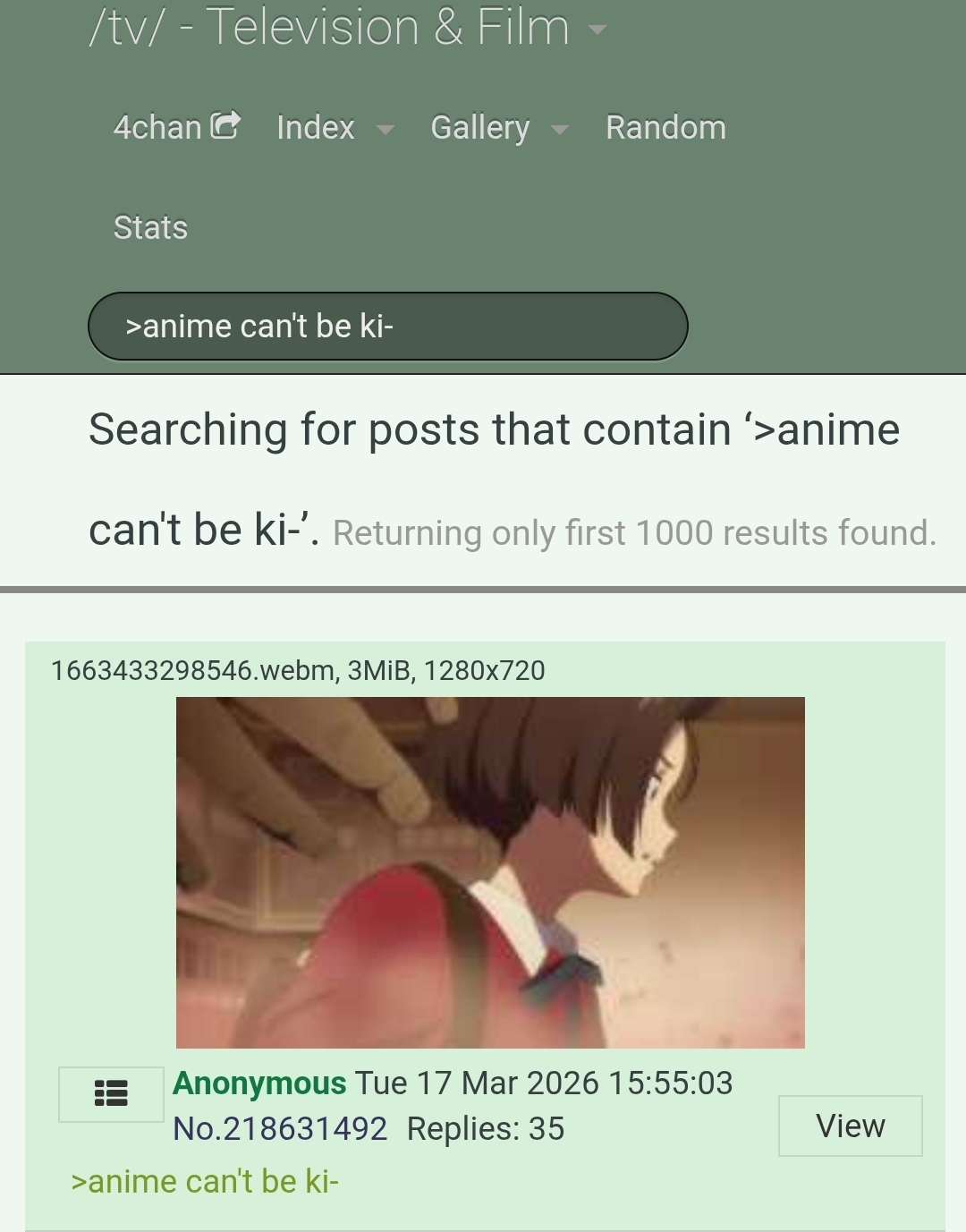966x1232 pixels.
Task: Open the Stats page
Action: [x=150, y=227]
